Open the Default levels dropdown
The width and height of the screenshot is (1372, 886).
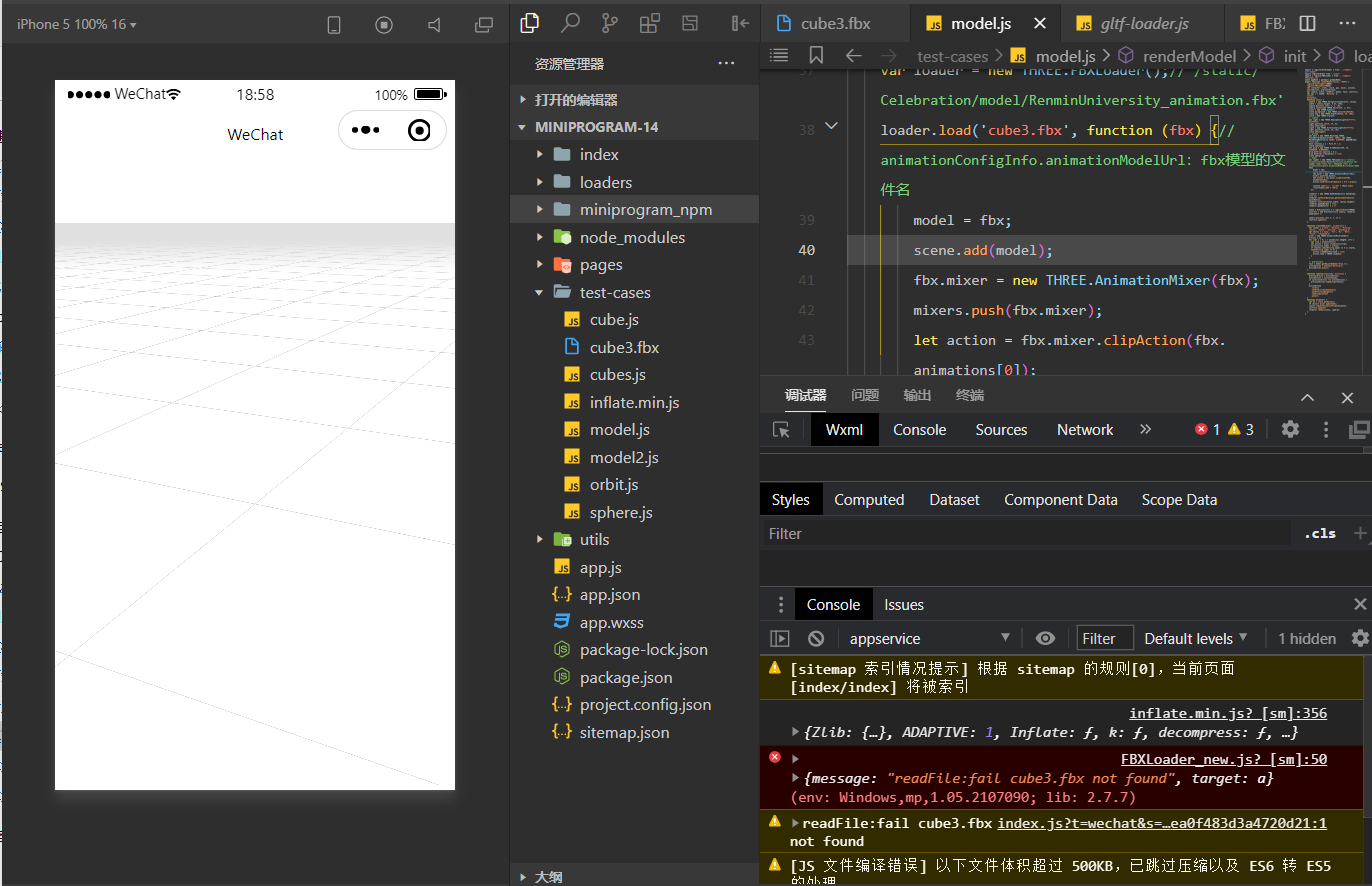coord(1196,638)
